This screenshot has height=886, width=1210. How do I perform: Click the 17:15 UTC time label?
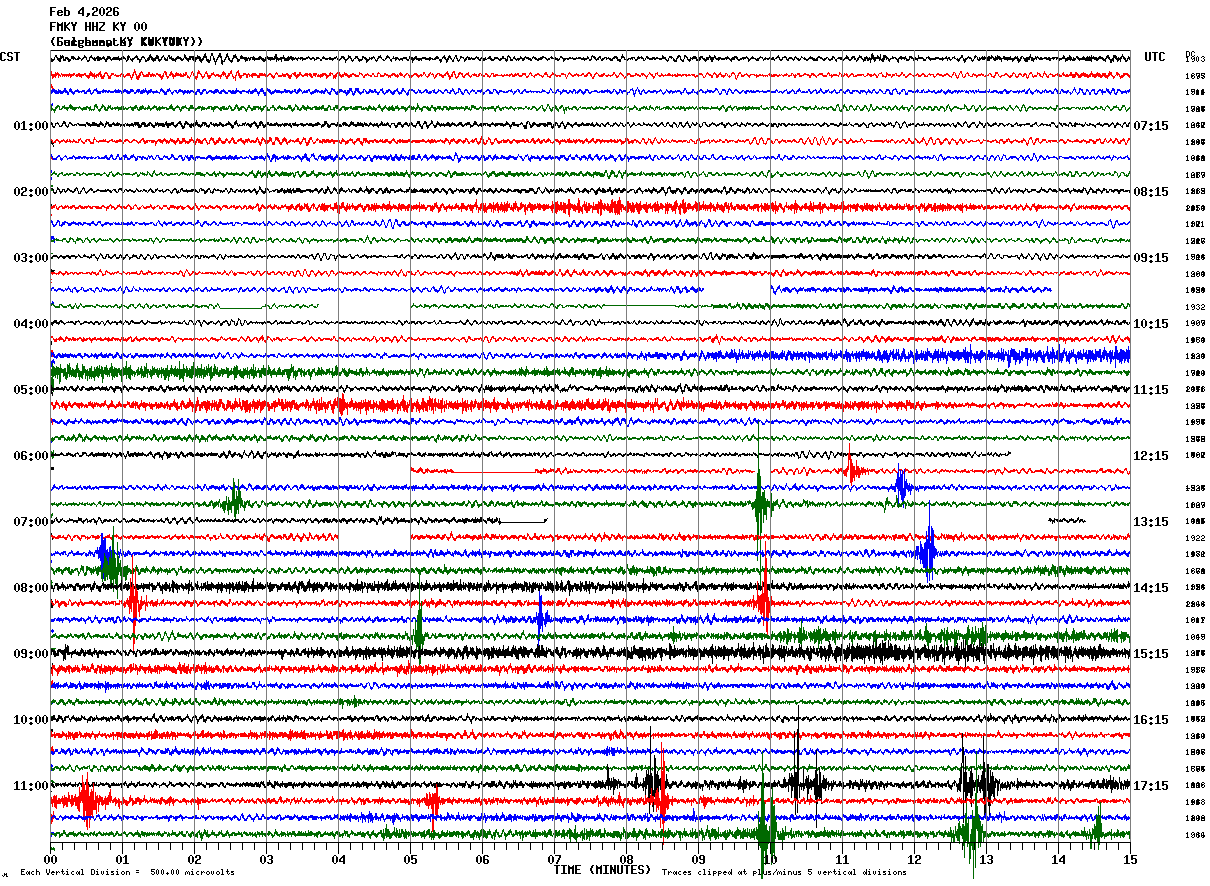(1151, 786)
